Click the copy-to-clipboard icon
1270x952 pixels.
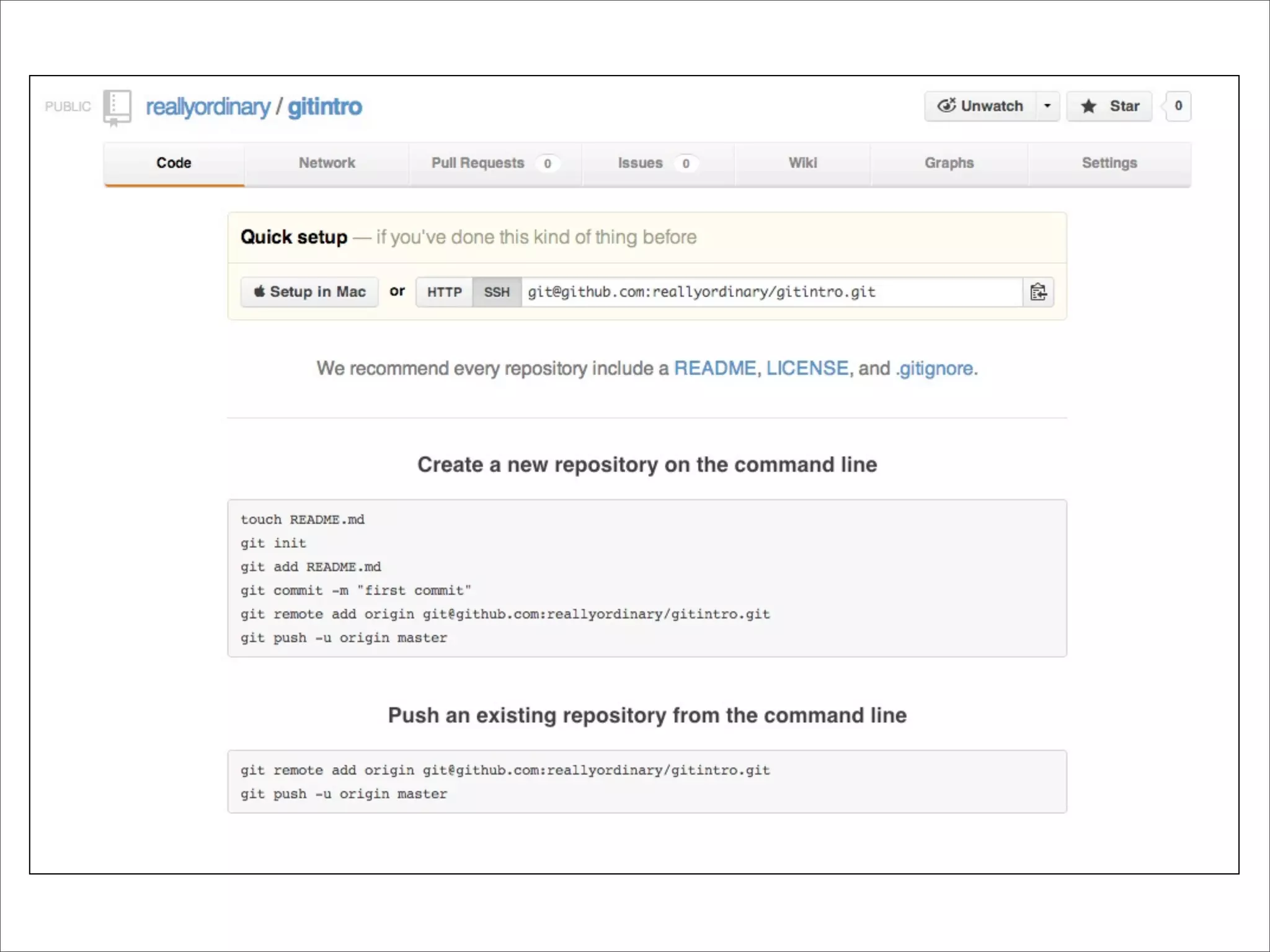pos(1037,292)
